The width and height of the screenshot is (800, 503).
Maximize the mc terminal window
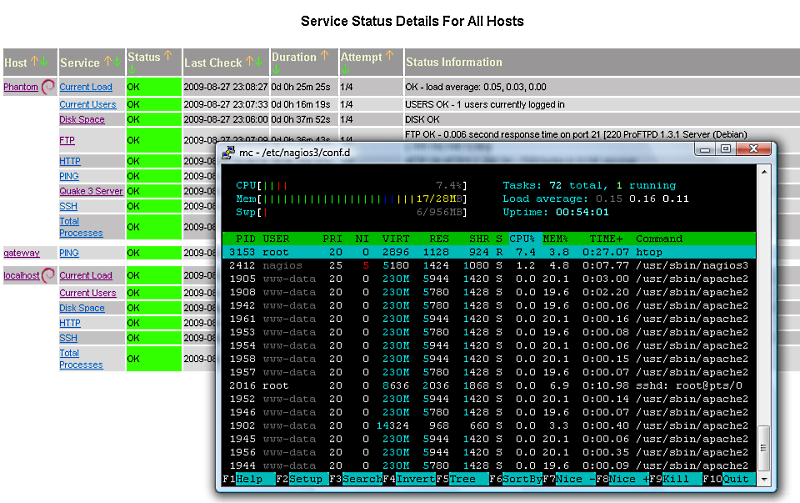[x=726, y=149]
